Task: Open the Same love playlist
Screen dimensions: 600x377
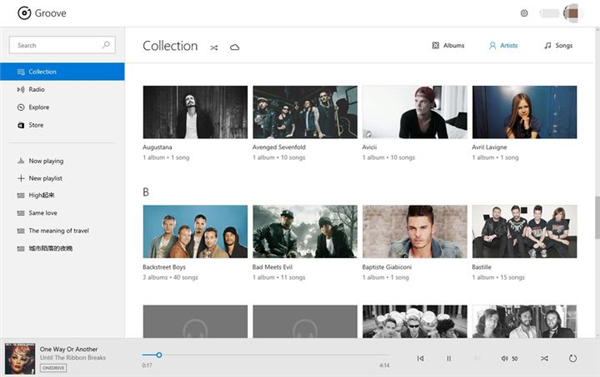Action: pos(62,213)
